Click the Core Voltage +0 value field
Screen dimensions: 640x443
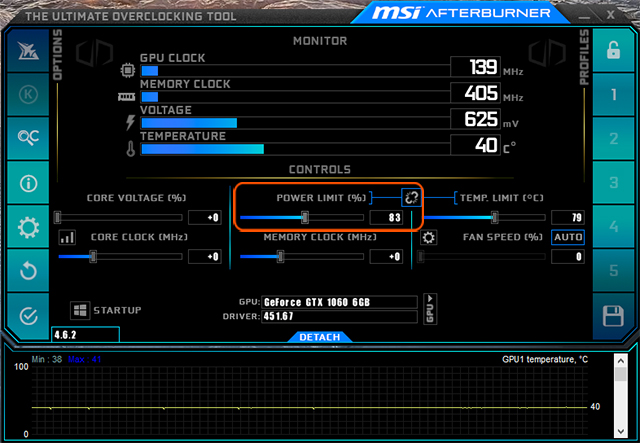(x=205, y=217)
